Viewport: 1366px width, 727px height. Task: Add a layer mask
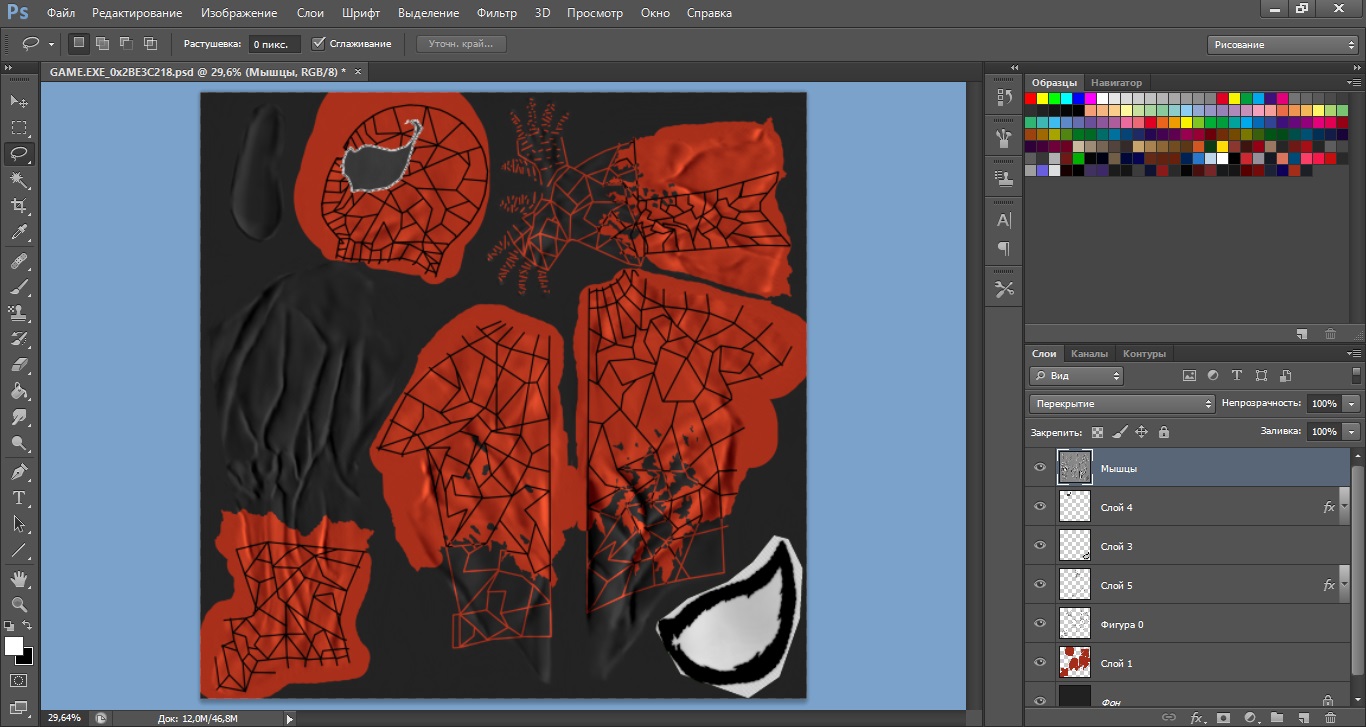[1223, 718]
